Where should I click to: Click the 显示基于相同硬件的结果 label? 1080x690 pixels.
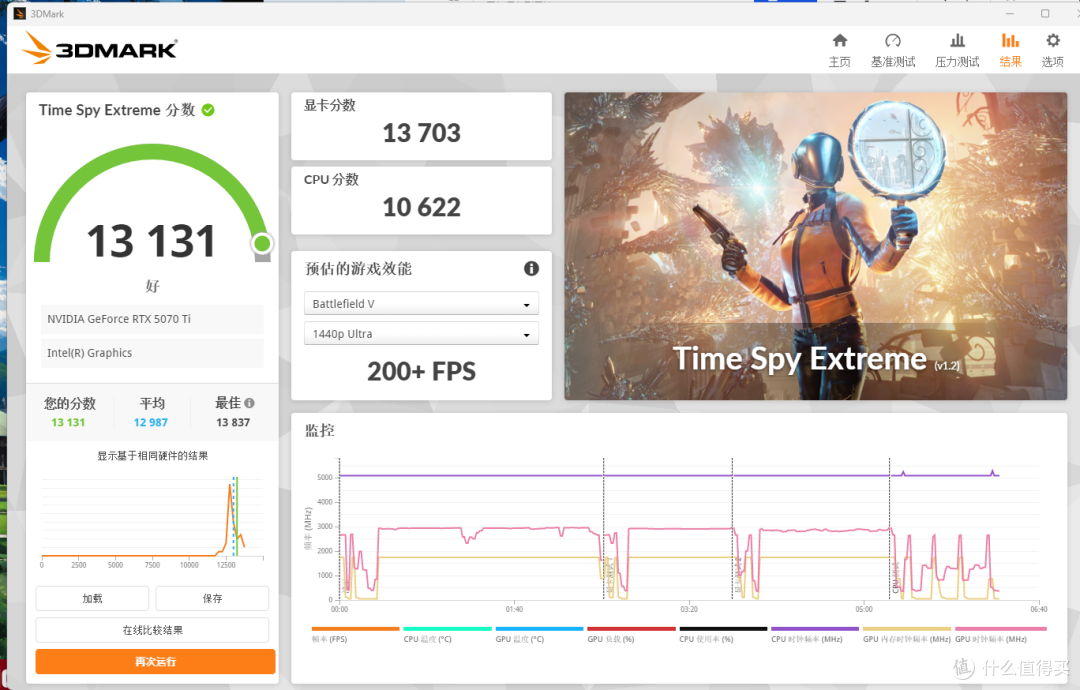click(x=152, y=456)
